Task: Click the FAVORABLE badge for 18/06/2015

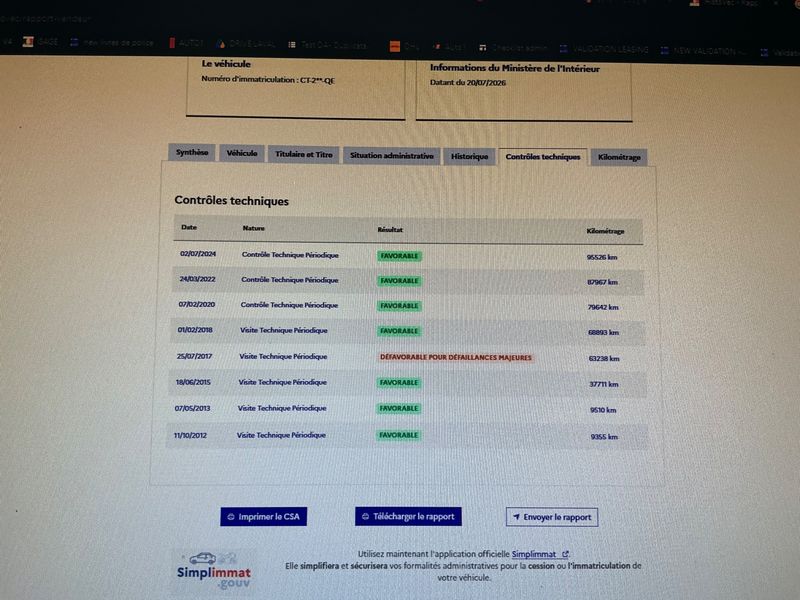Action: 399,383
